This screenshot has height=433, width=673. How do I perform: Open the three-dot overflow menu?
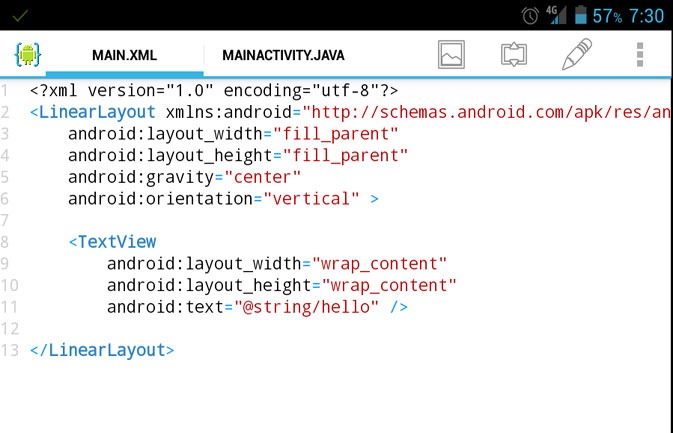coord(640,55)
